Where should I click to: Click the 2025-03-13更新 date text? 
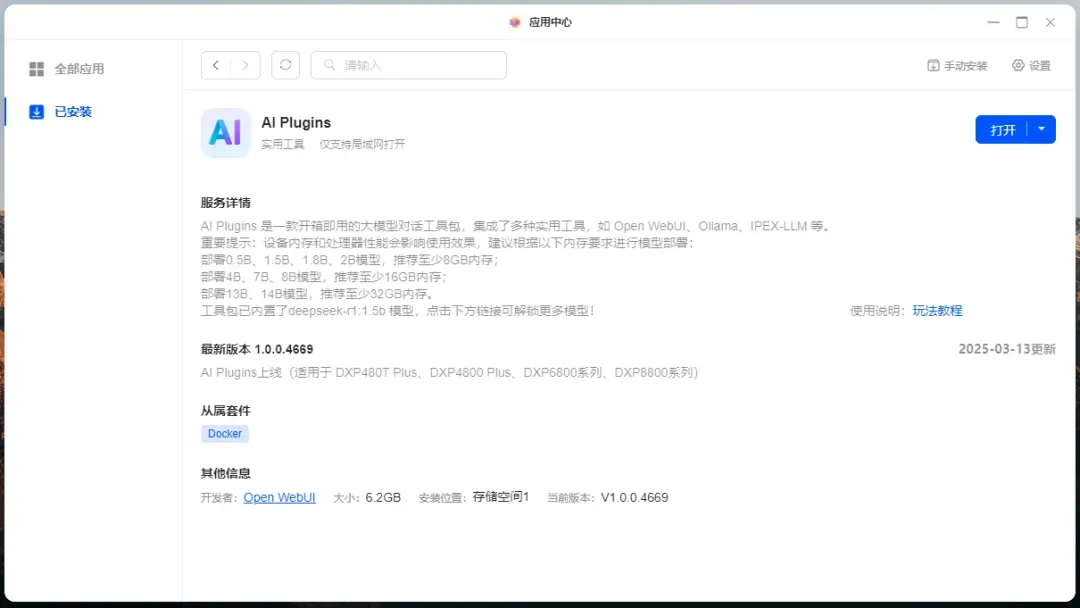pos(1007,349)
